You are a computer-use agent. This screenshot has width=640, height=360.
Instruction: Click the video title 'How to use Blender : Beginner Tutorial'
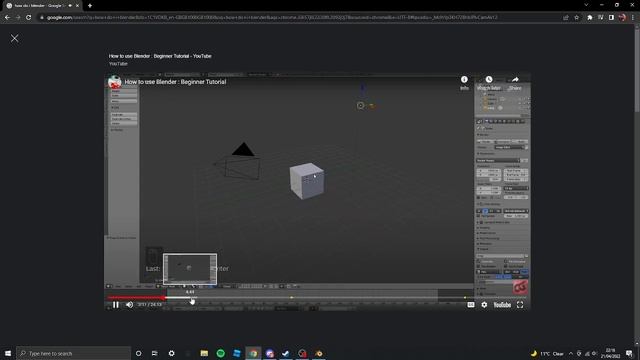point(176,82)
